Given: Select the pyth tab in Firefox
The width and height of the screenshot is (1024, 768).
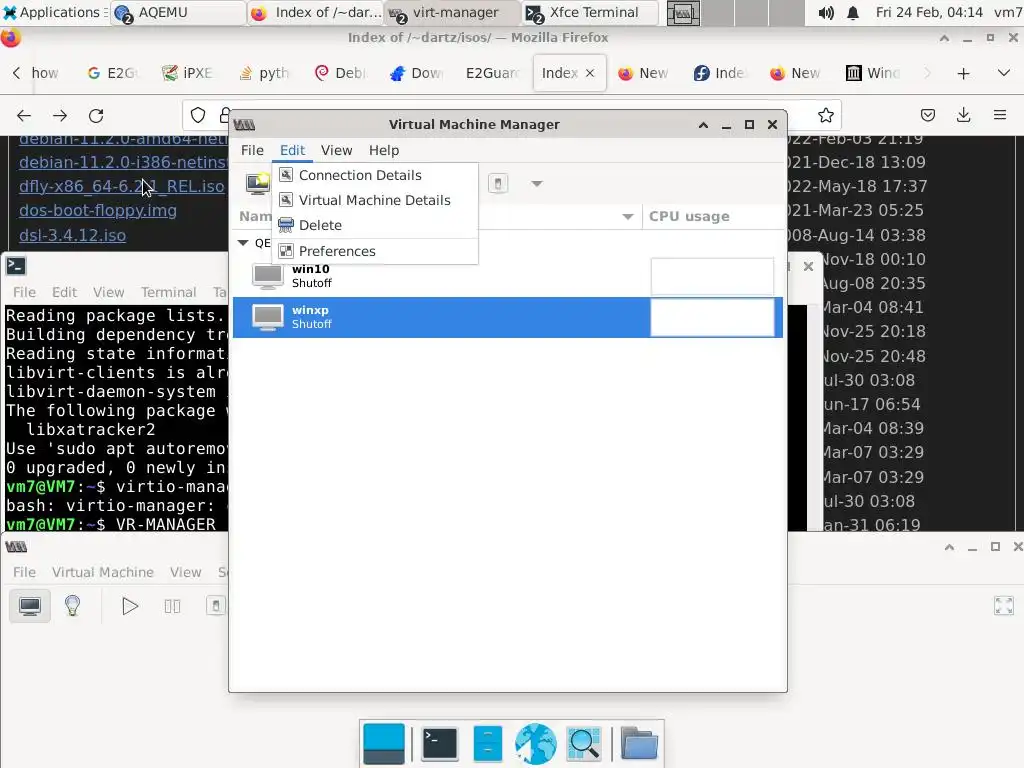Looking at the screenshot, I should 264,73.
